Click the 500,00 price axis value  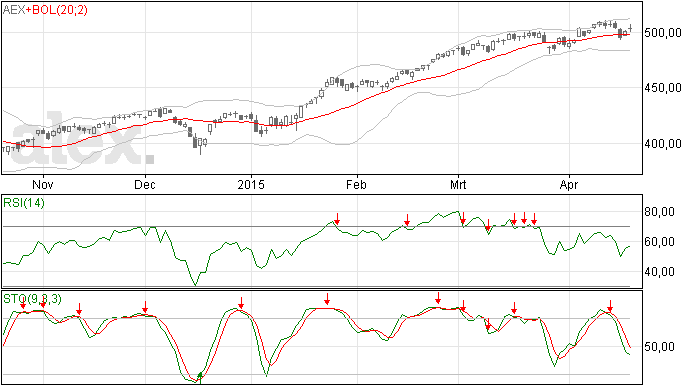point(663,33)
